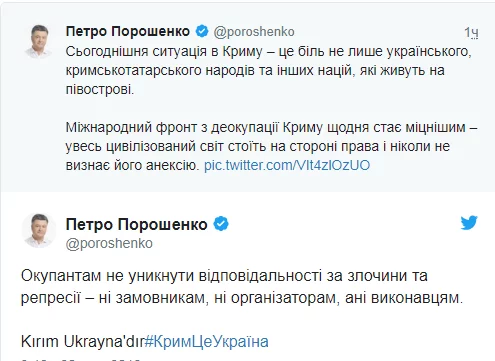Click the Twitter bird logo icon
495x361 pixels.
click(x=469, y=223)
